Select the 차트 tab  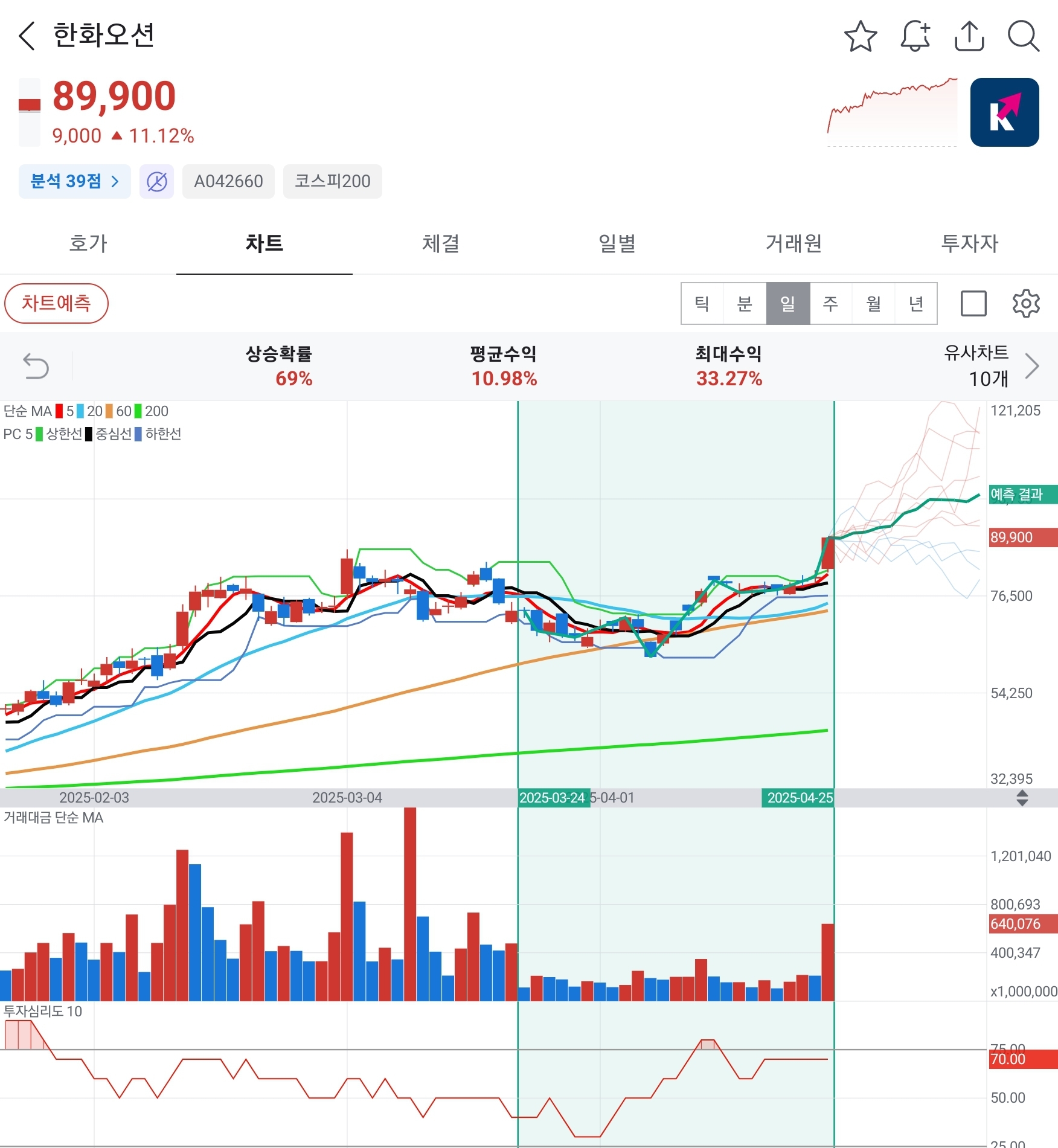coord(264,243)
